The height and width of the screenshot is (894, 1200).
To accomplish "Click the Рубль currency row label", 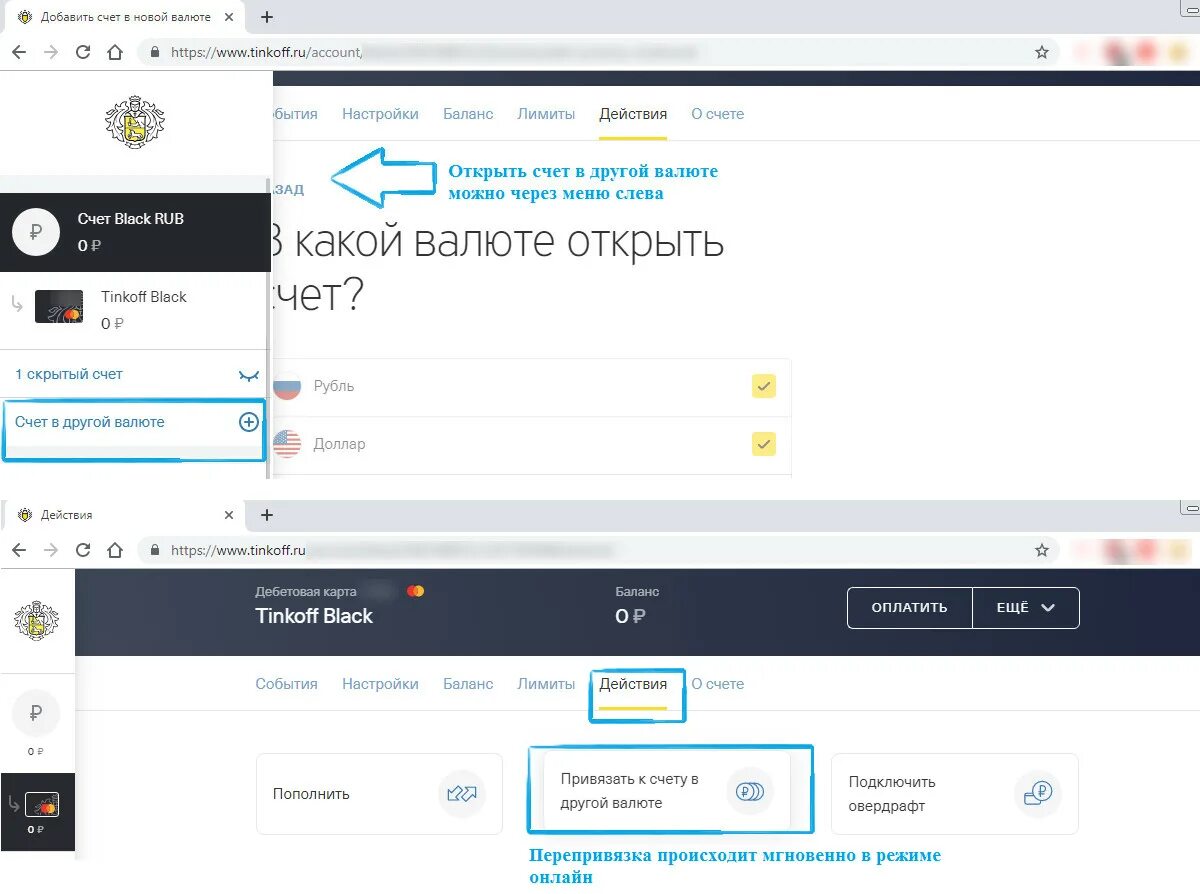I will (x=334, y=386).
